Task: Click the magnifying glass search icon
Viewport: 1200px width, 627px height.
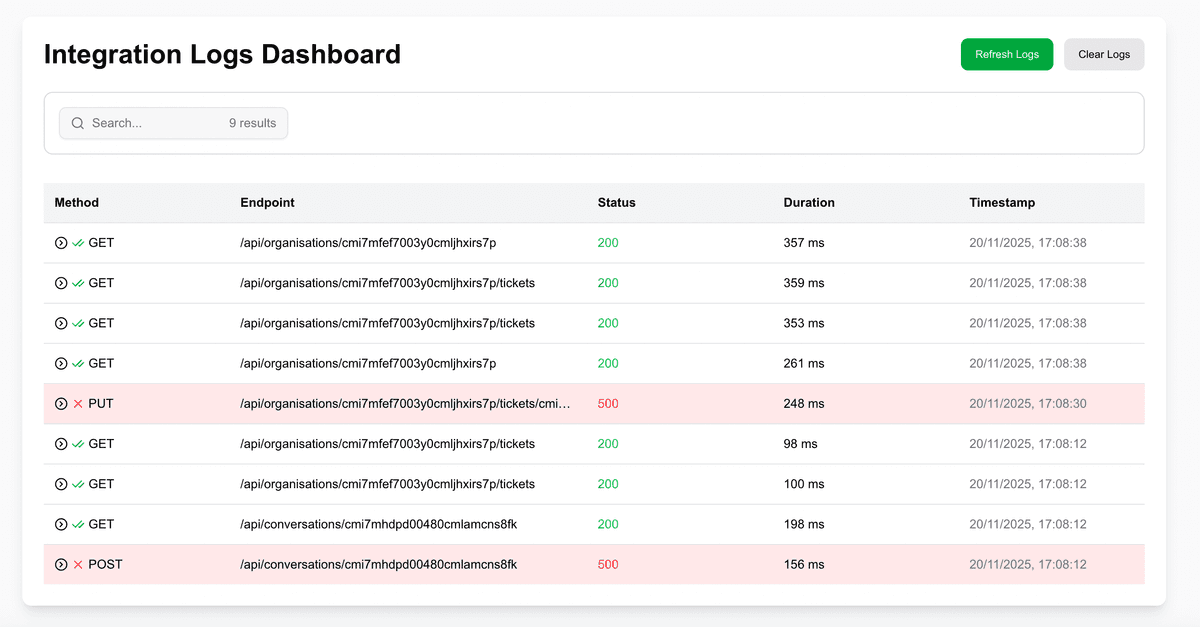Action: tap(78, 123)
